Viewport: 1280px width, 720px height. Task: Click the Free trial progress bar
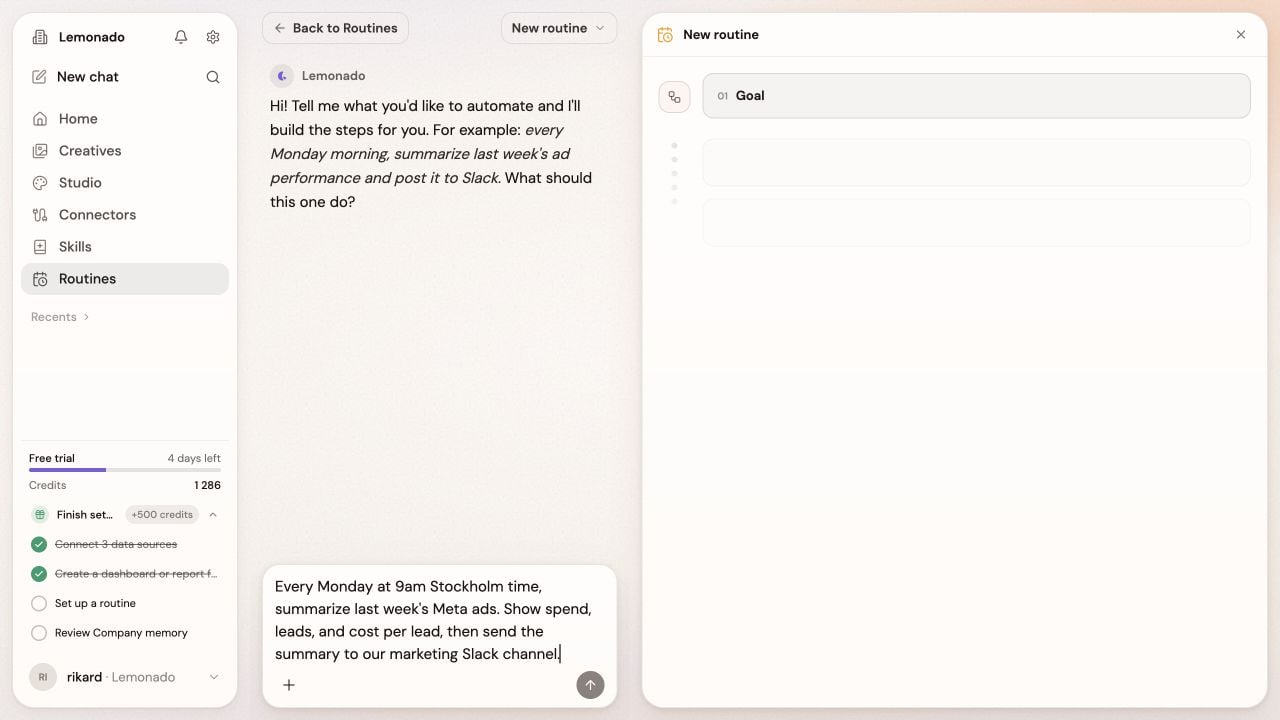tap(125, 470)
